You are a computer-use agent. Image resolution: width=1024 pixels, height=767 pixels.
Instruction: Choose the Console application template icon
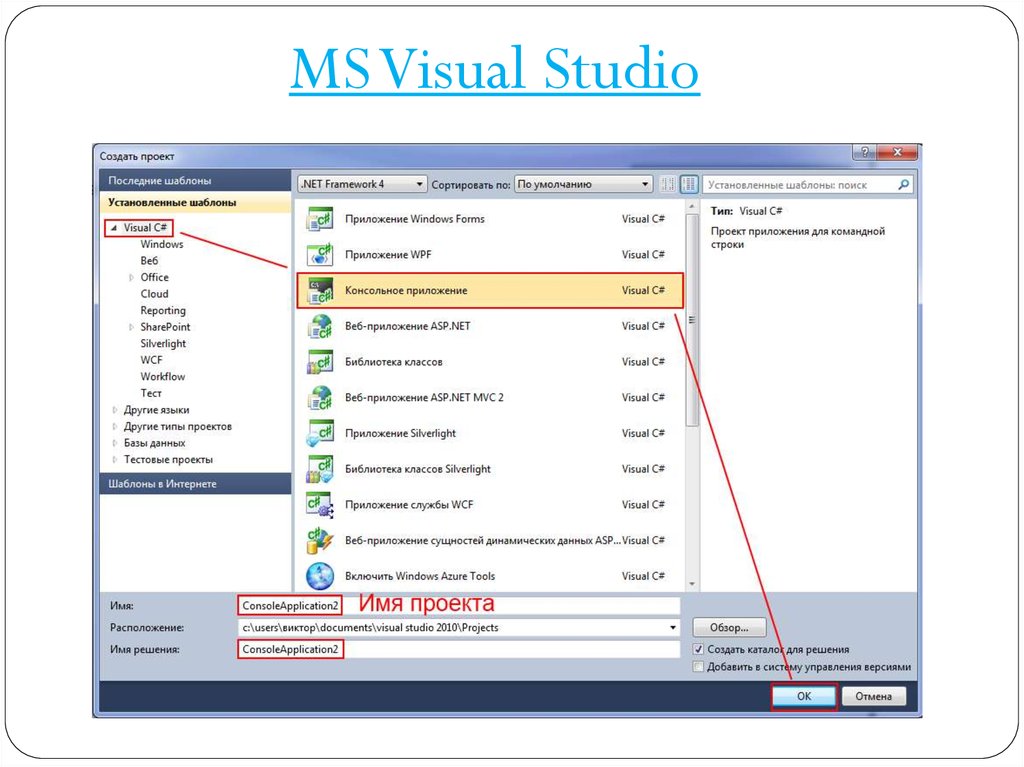click(319, 290)
